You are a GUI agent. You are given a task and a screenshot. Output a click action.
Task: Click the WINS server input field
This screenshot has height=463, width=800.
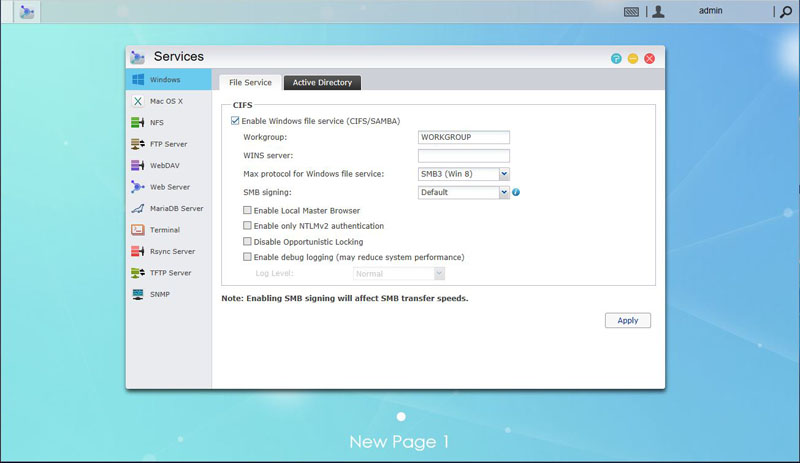point(464,156)
